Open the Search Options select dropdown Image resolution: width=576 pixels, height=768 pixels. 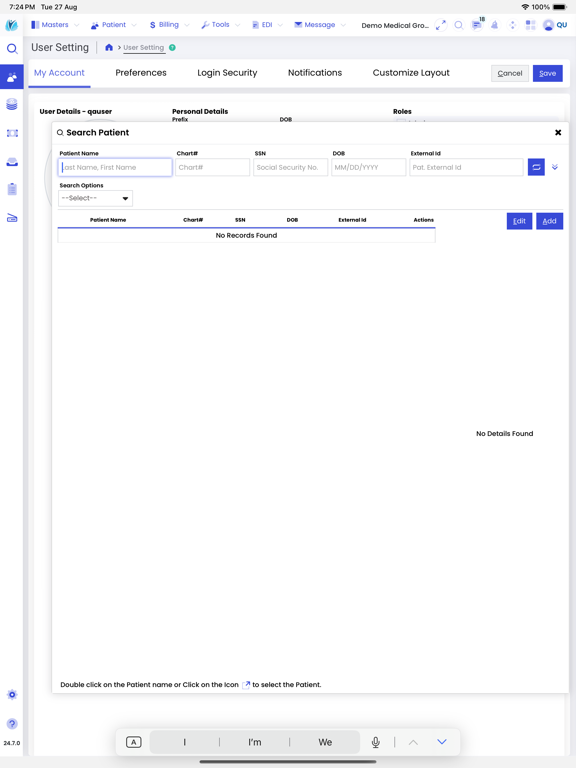click(96, 198)
